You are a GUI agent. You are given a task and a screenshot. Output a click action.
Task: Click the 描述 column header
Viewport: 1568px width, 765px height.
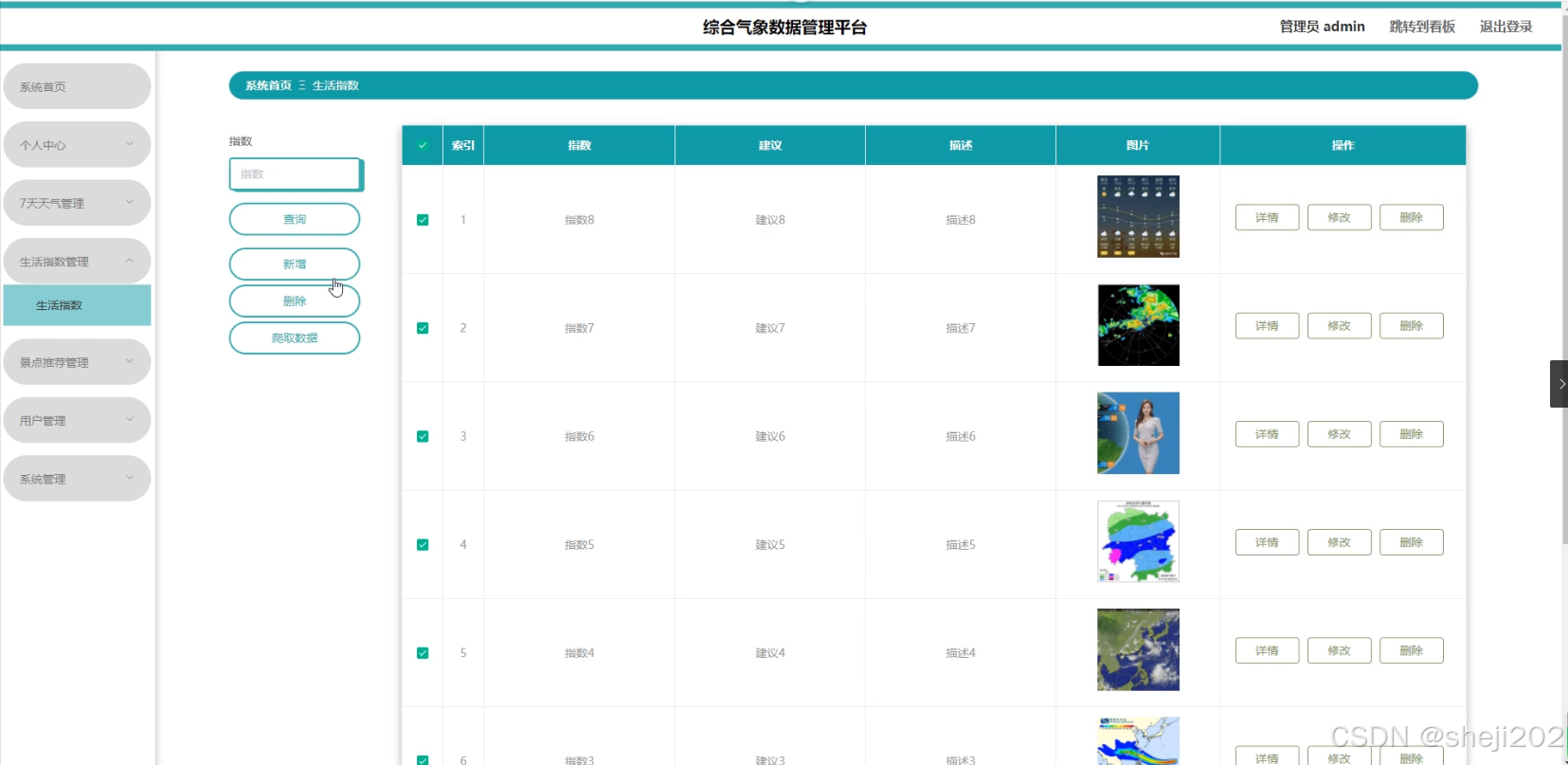coord(961,145)
